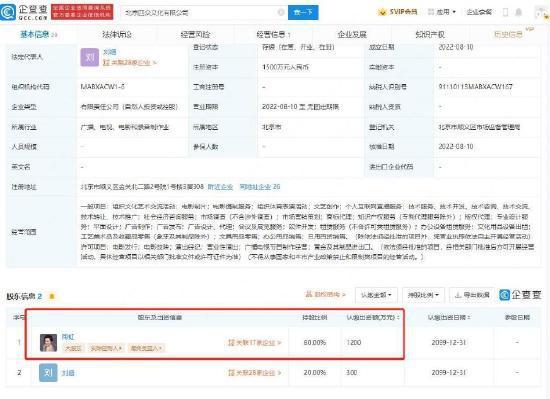
Task: Click the 20.00% shareholding cell
Action: coord(315,373)
